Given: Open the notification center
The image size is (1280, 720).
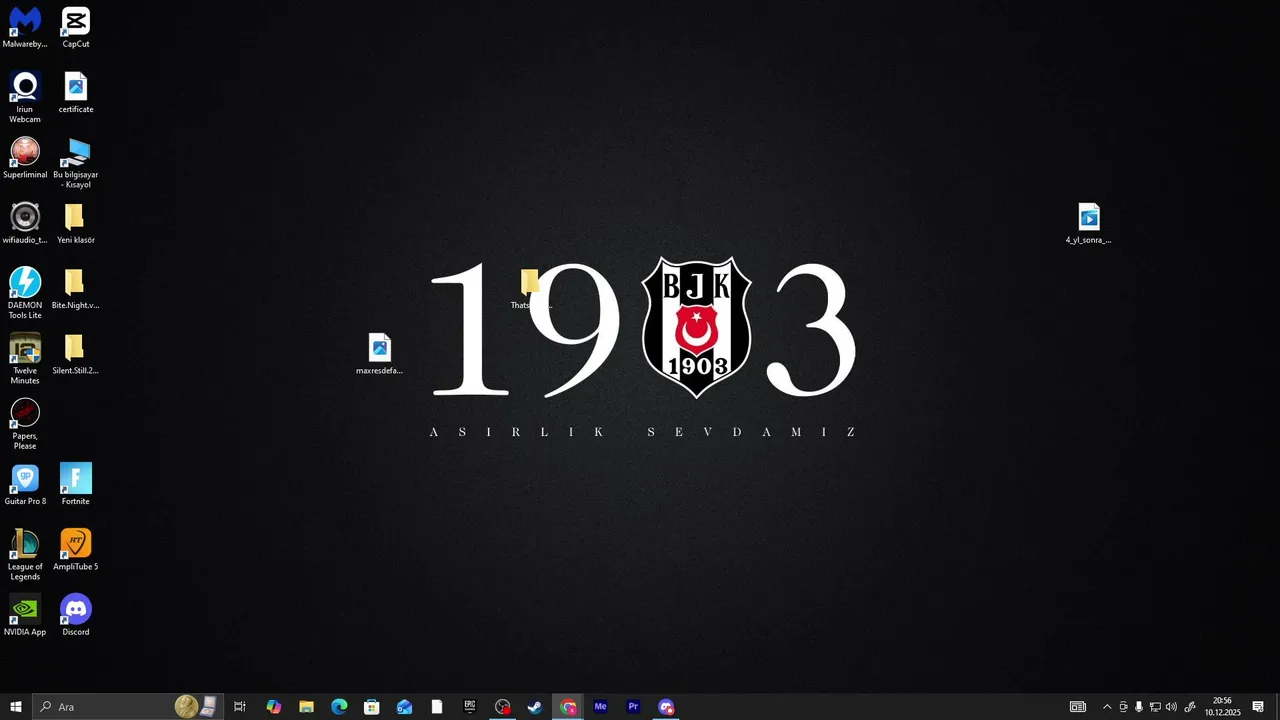Looking at the screenshot, I should click(1258, 707).
